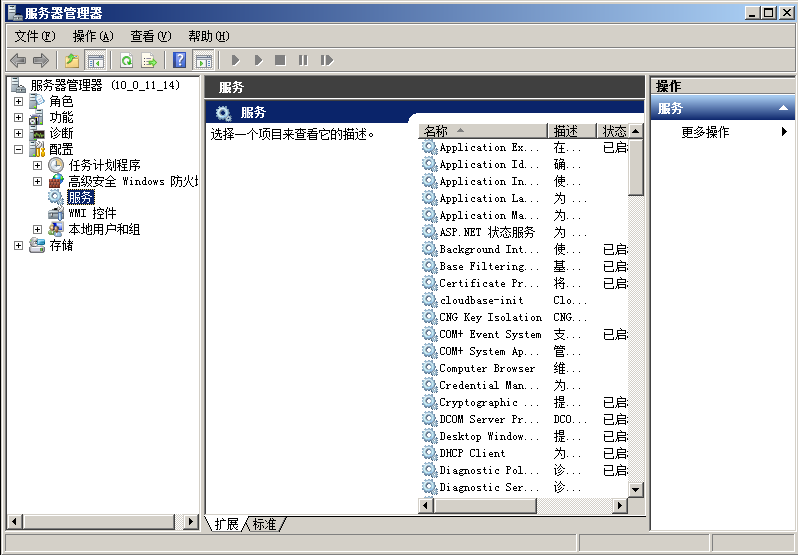798x555 pixels.
Task: Toggle the action pane show/hide icon
Action: point(203,60)
